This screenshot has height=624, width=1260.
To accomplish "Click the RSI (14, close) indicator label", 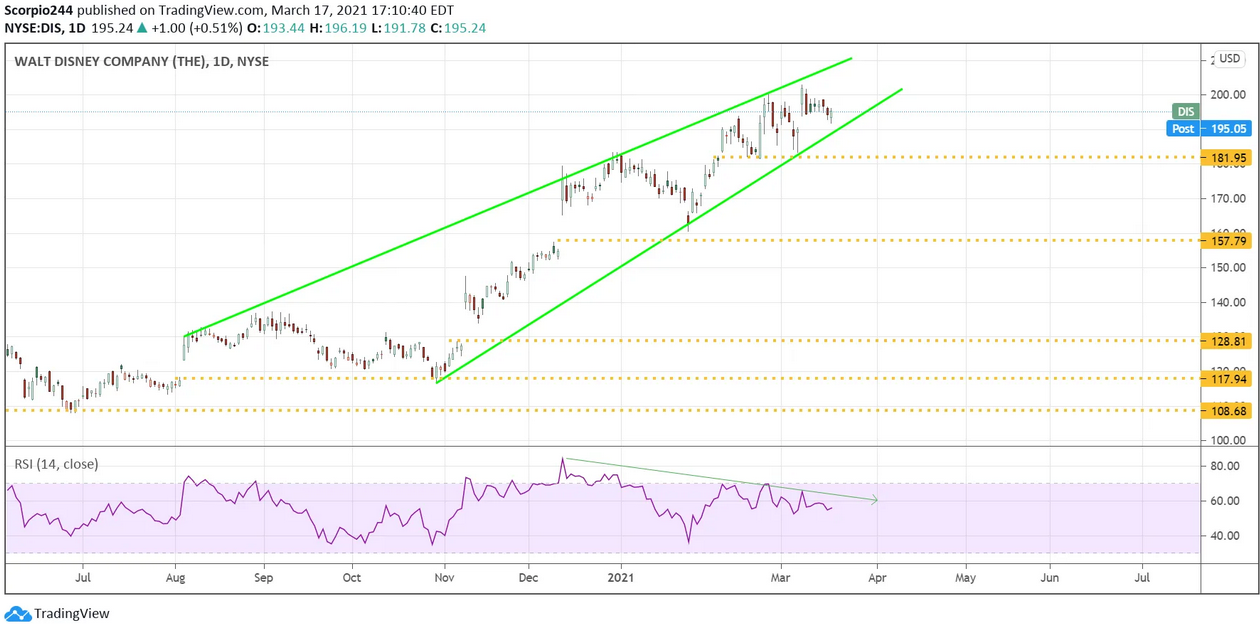I will coord(56,463).
